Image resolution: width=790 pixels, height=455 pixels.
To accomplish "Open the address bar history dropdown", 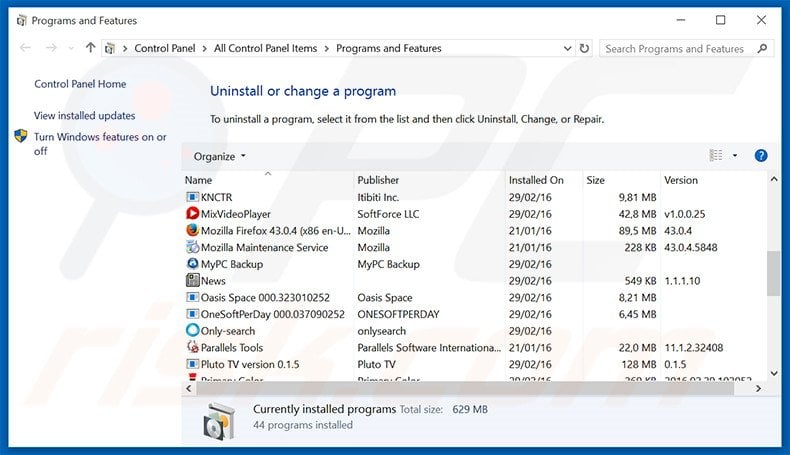I will point(567,48).
